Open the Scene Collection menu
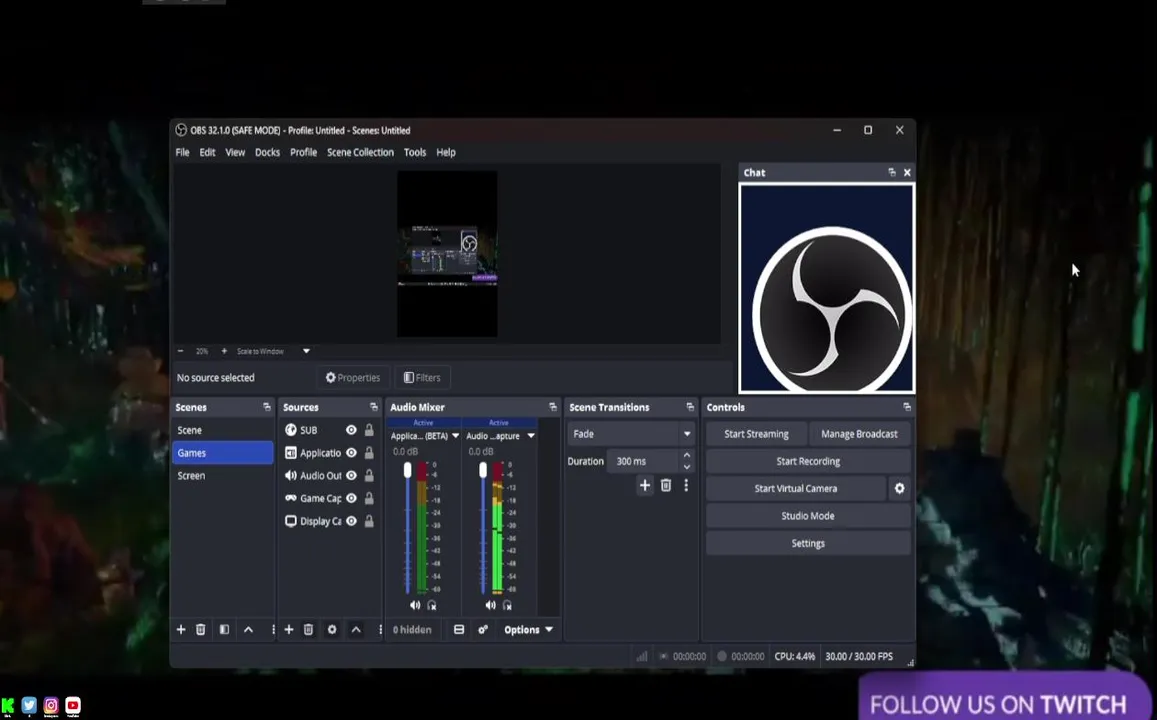The width and height of the screenshot is (1157, 720). coord(360,152)
